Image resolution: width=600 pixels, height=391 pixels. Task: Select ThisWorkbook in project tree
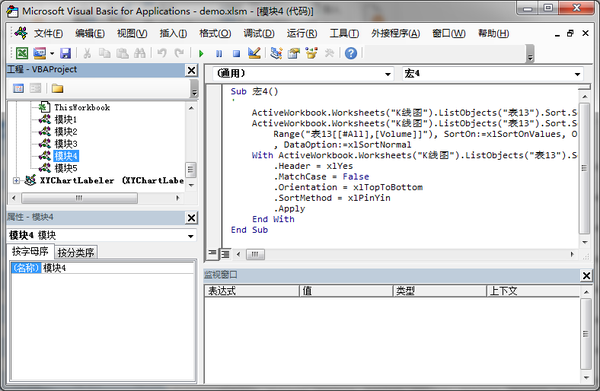coord(82,108)
